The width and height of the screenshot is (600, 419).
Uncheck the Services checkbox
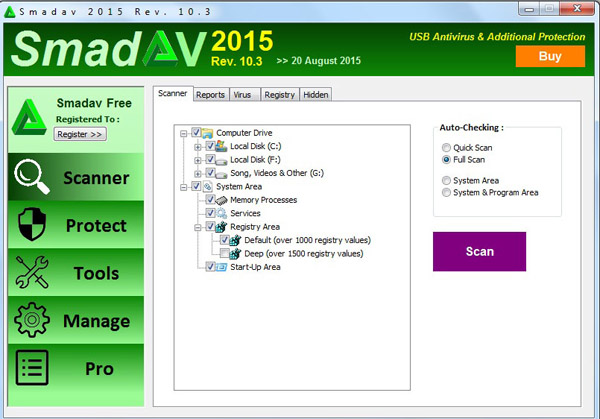[x=210, y=213]
